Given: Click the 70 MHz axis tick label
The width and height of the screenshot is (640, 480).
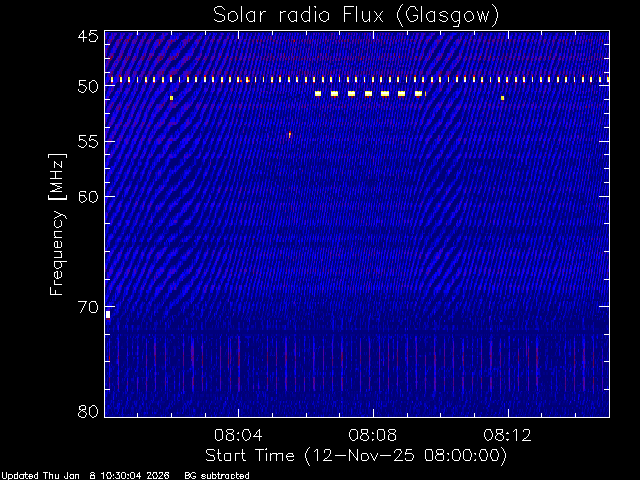Looking at the screenshot, I should point(88,307).
